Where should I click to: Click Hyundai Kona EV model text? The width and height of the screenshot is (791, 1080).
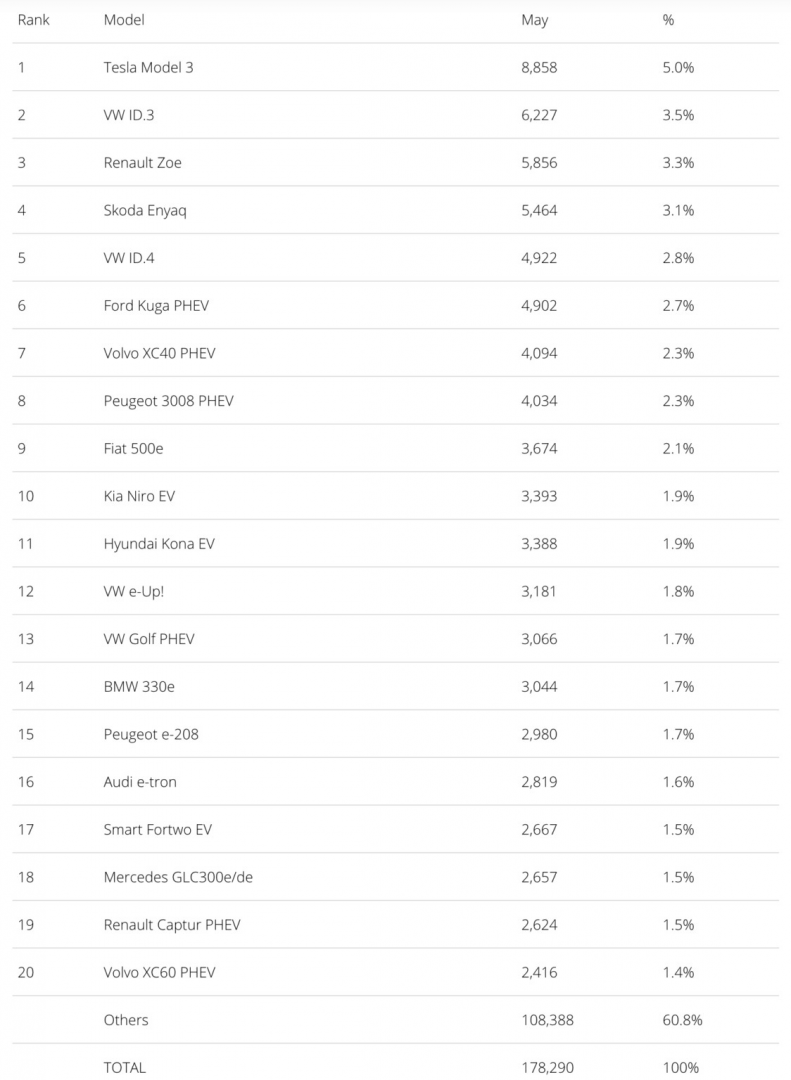159,544
